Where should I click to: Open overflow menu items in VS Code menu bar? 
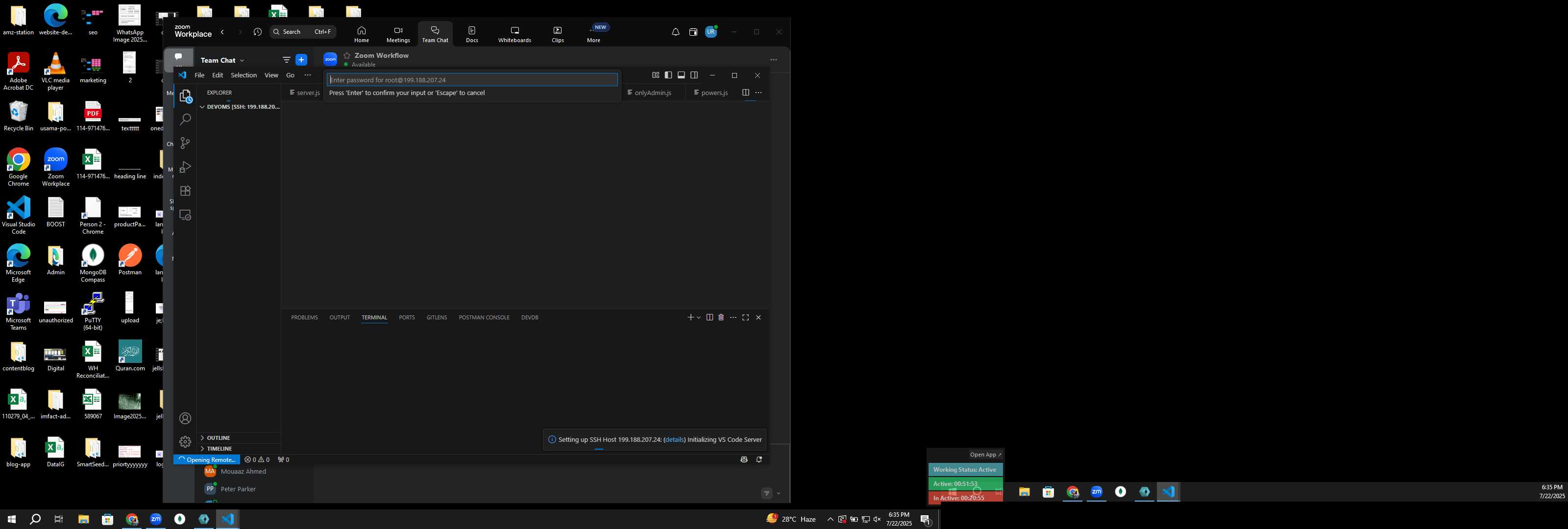307,75
